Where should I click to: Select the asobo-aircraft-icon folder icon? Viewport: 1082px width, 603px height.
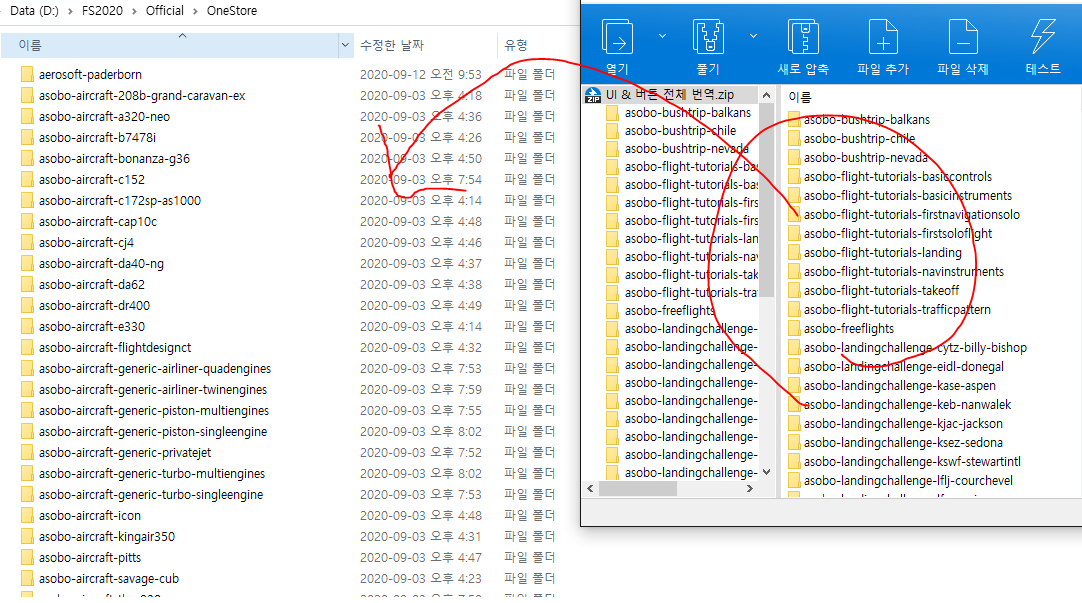coord(27,515)
